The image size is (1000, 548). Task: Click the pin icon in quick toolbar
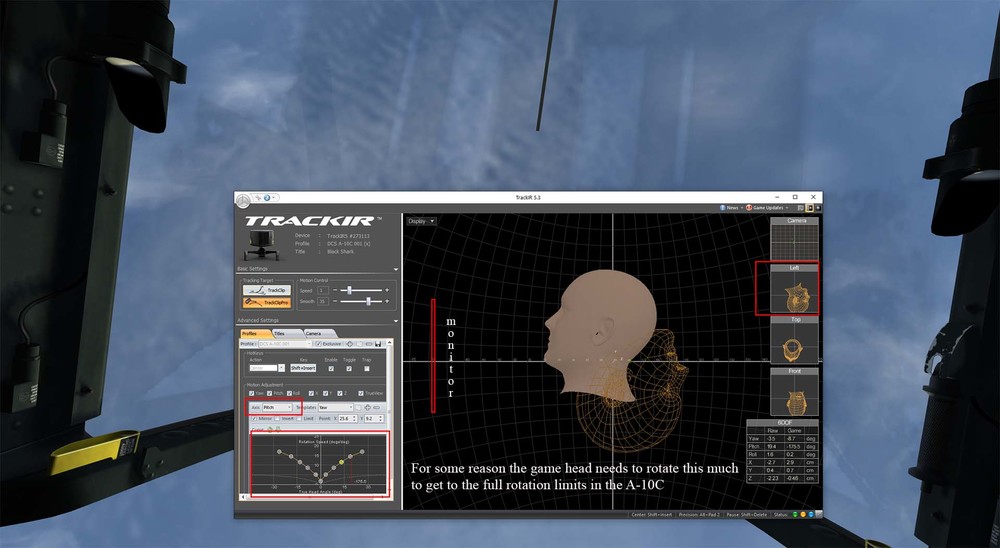pyautogui.click(x=258, y=198)
